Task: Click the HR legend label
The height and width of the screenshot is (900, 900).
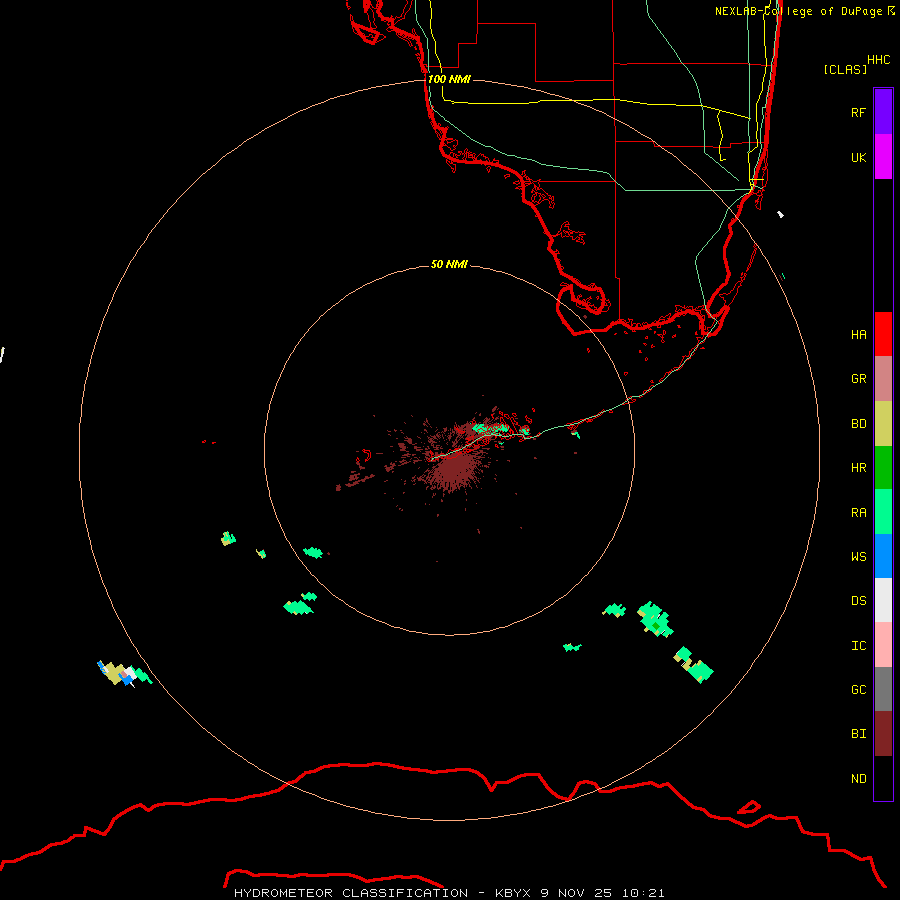Action: 858,468
